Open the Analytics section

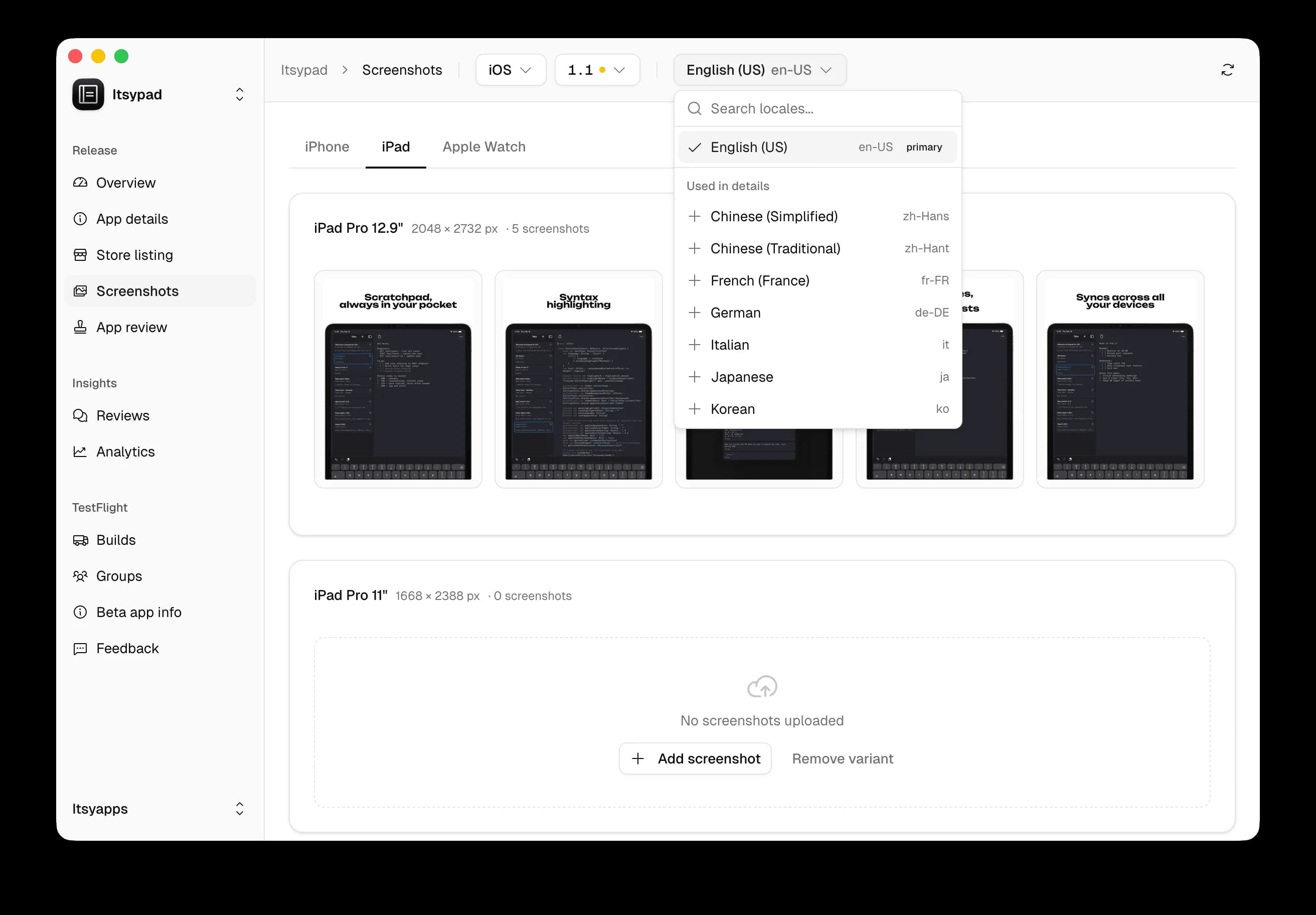125,452
